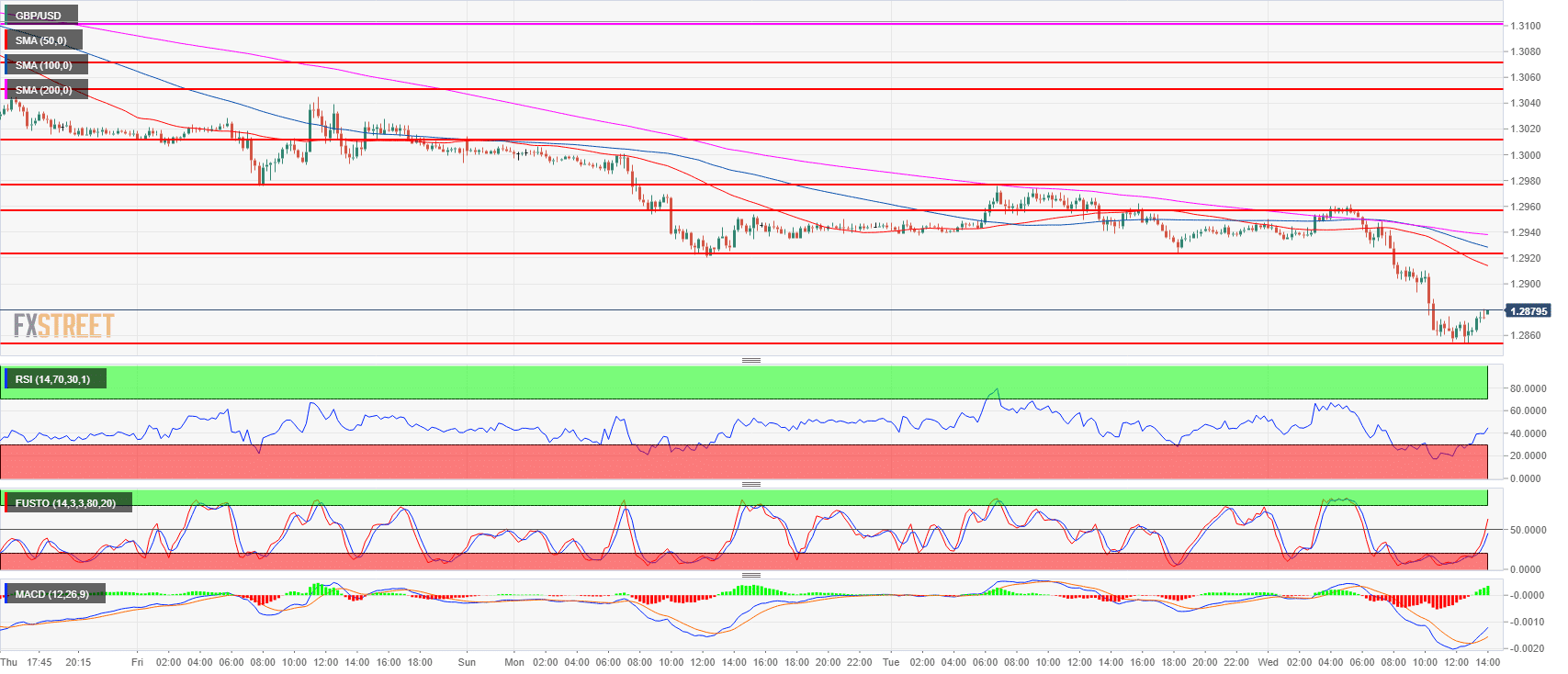
Task: Click the 50.0000 FUSTO scale value
Action: [1529, 530]
